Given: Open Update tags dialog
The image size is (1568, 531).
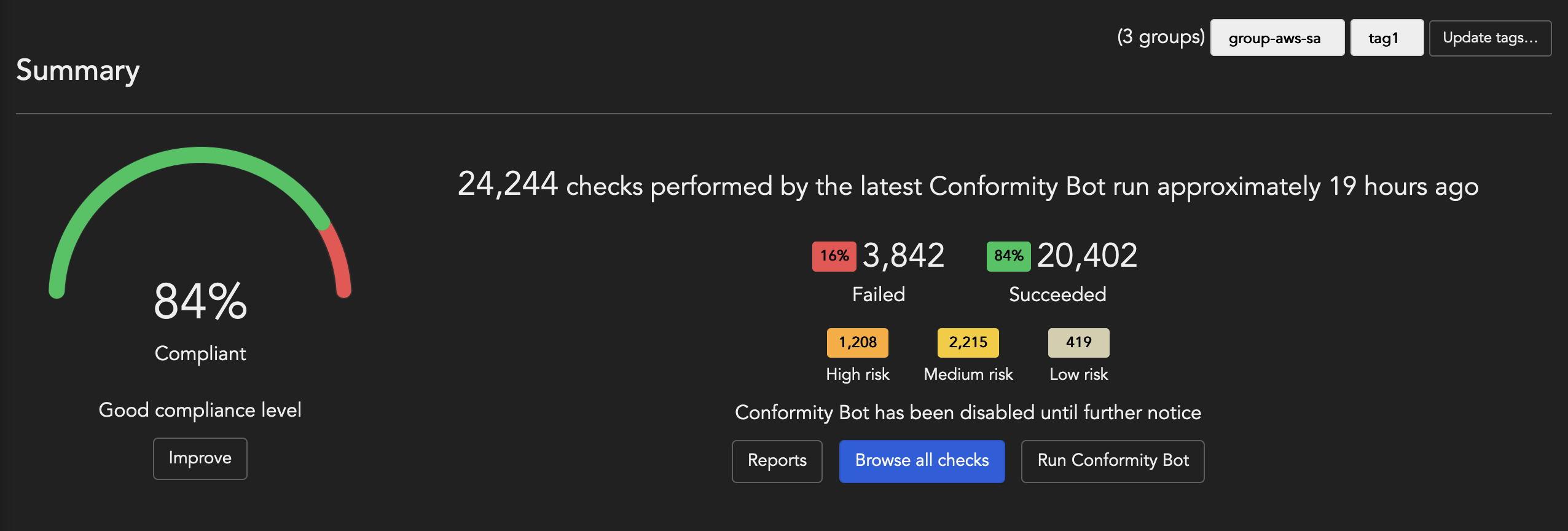Looking at the screenshot, I should (1490, 38).
